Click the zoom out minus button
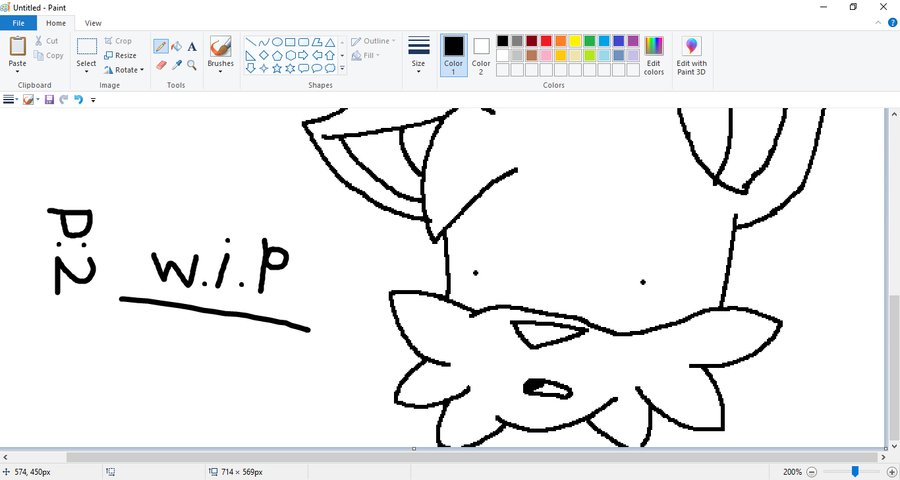The width and height of the screenshot is (900, 480). 812,472
